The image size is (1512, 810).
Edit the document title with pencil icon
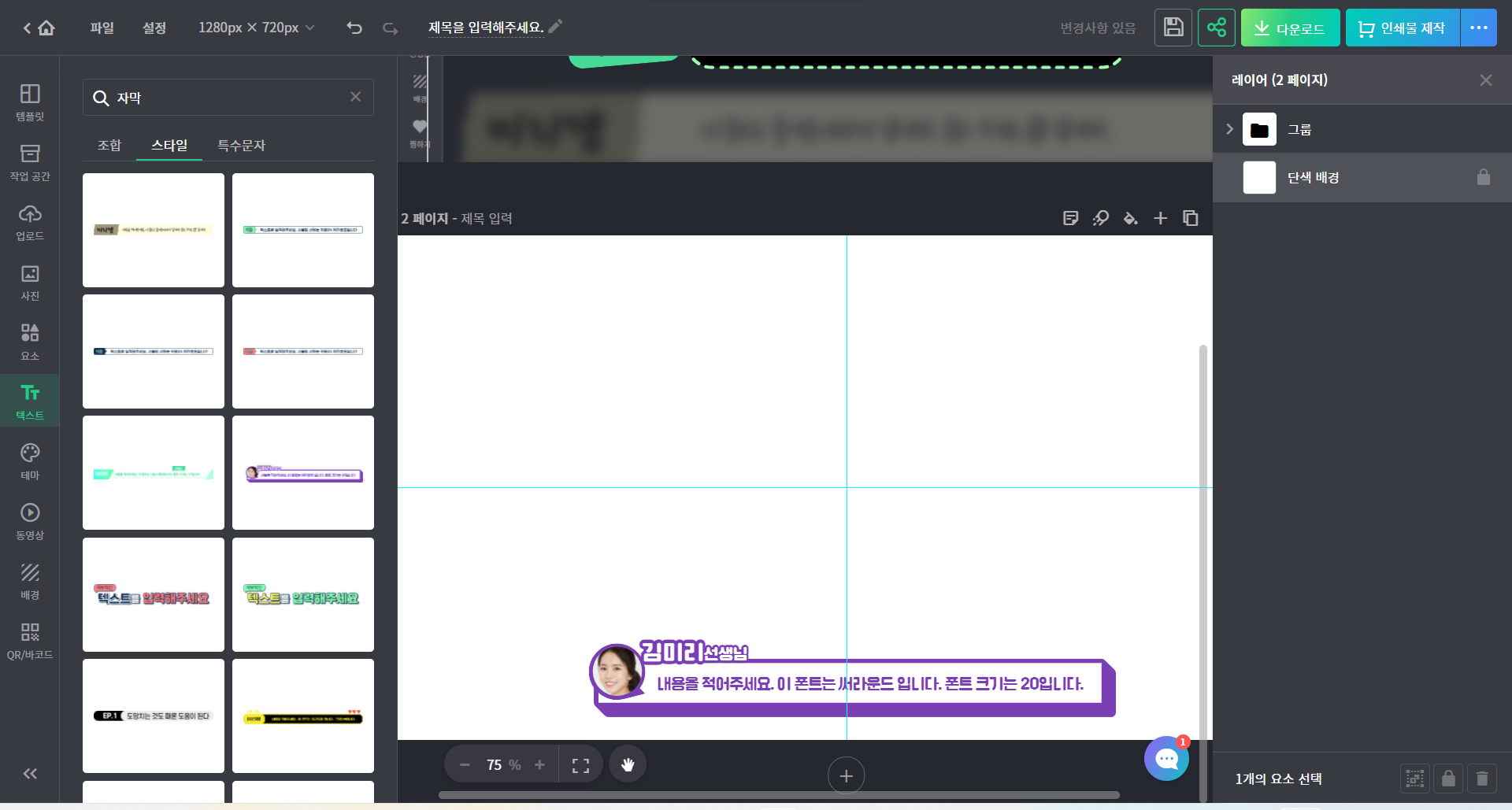point(556,27)
